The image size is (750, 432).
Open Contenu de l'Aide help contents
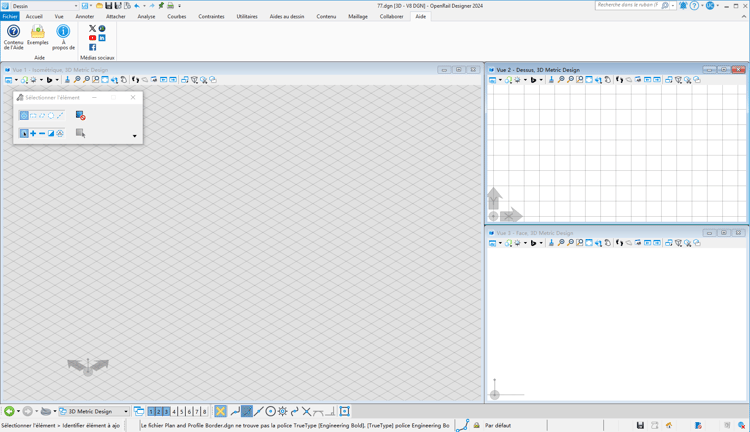pyautogui.click(x=13, y=37)
